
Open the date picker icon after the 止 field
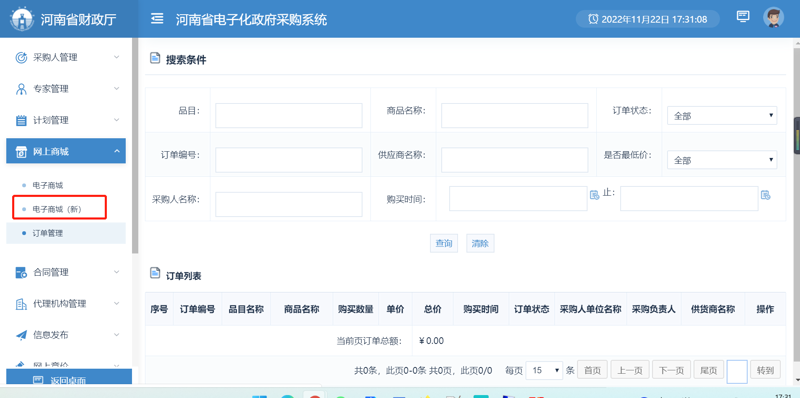click(765, 195)
